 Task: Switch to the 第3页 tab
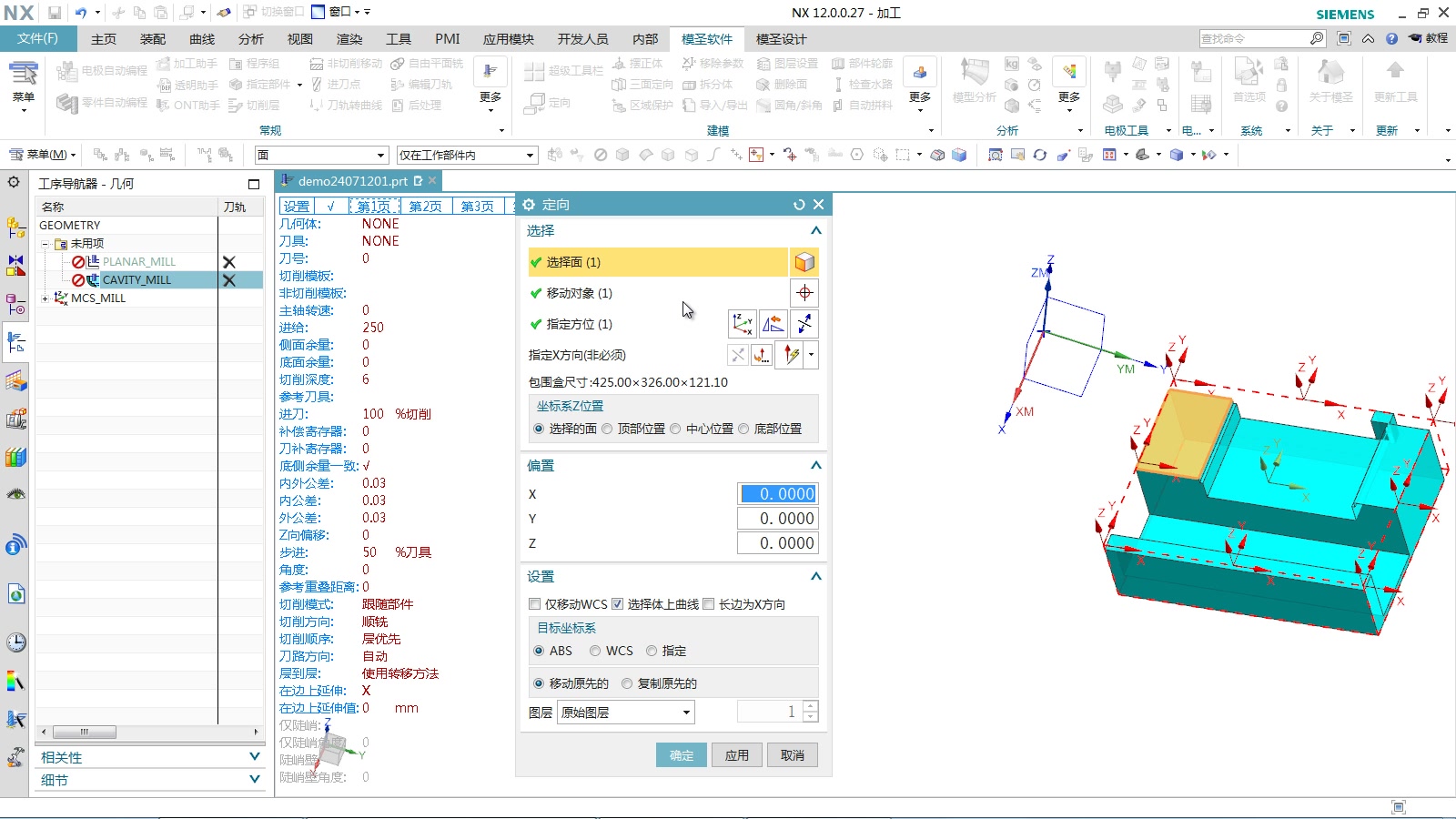pos(477,207)
